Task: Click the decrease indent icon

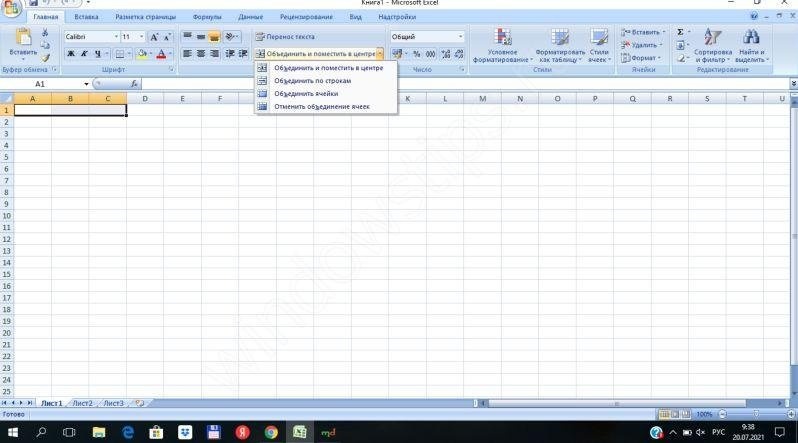Action: coord(230,53)
